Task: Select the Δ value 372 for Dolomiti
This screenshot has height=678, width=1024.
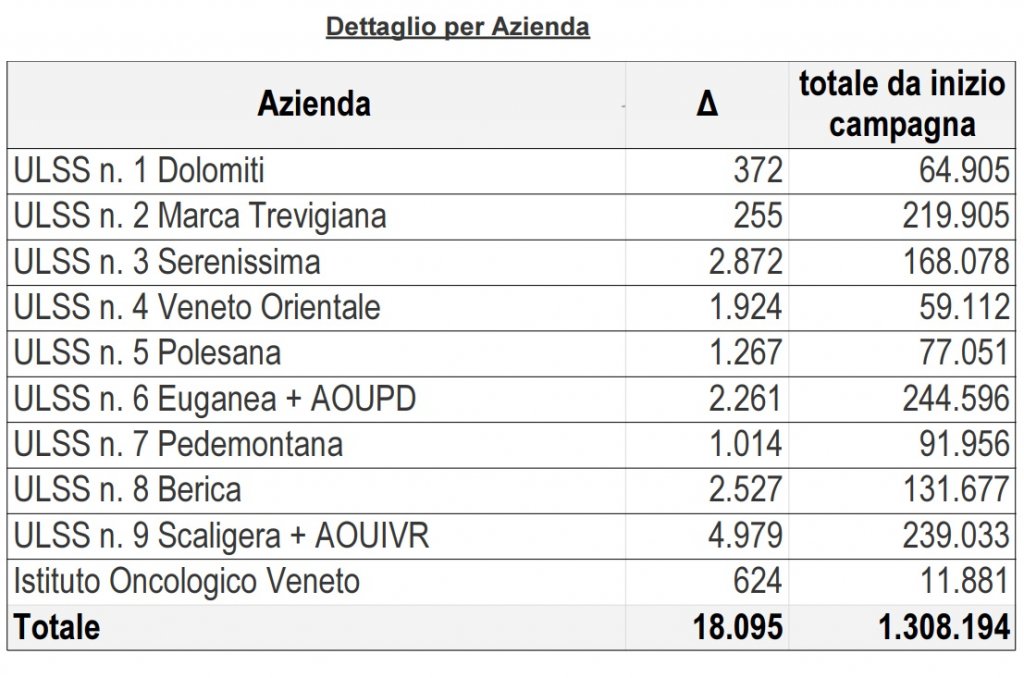Action: point(758,171)
